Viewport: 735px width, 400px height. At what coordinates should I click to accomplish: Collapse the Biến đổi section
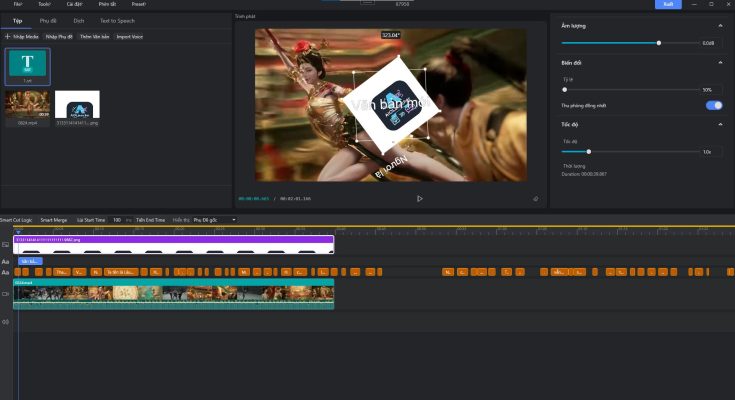click(721, 63)
